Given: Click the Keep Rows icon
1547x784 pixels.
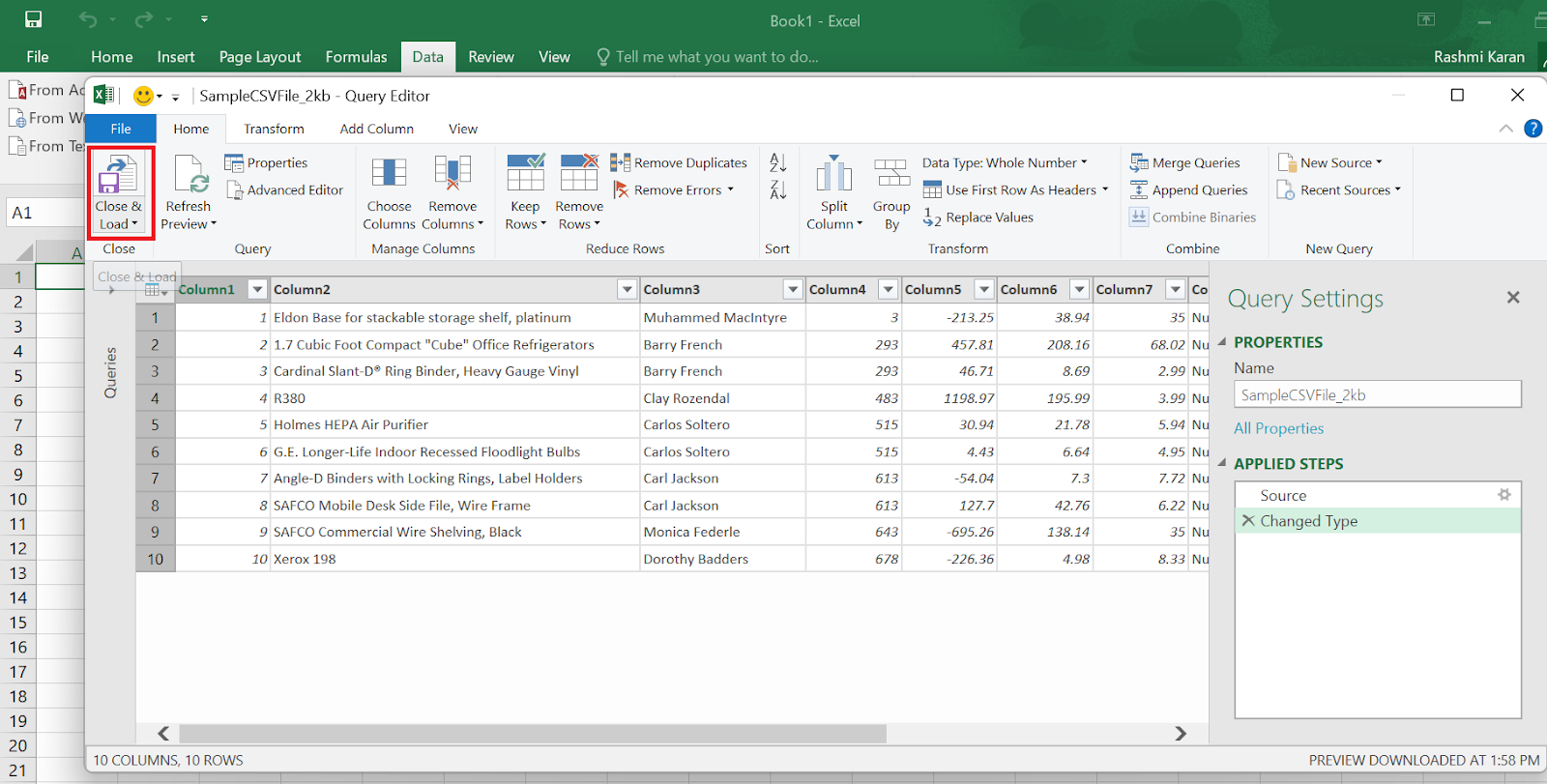Looking at the screenshot, I should (x=526, y=174).
